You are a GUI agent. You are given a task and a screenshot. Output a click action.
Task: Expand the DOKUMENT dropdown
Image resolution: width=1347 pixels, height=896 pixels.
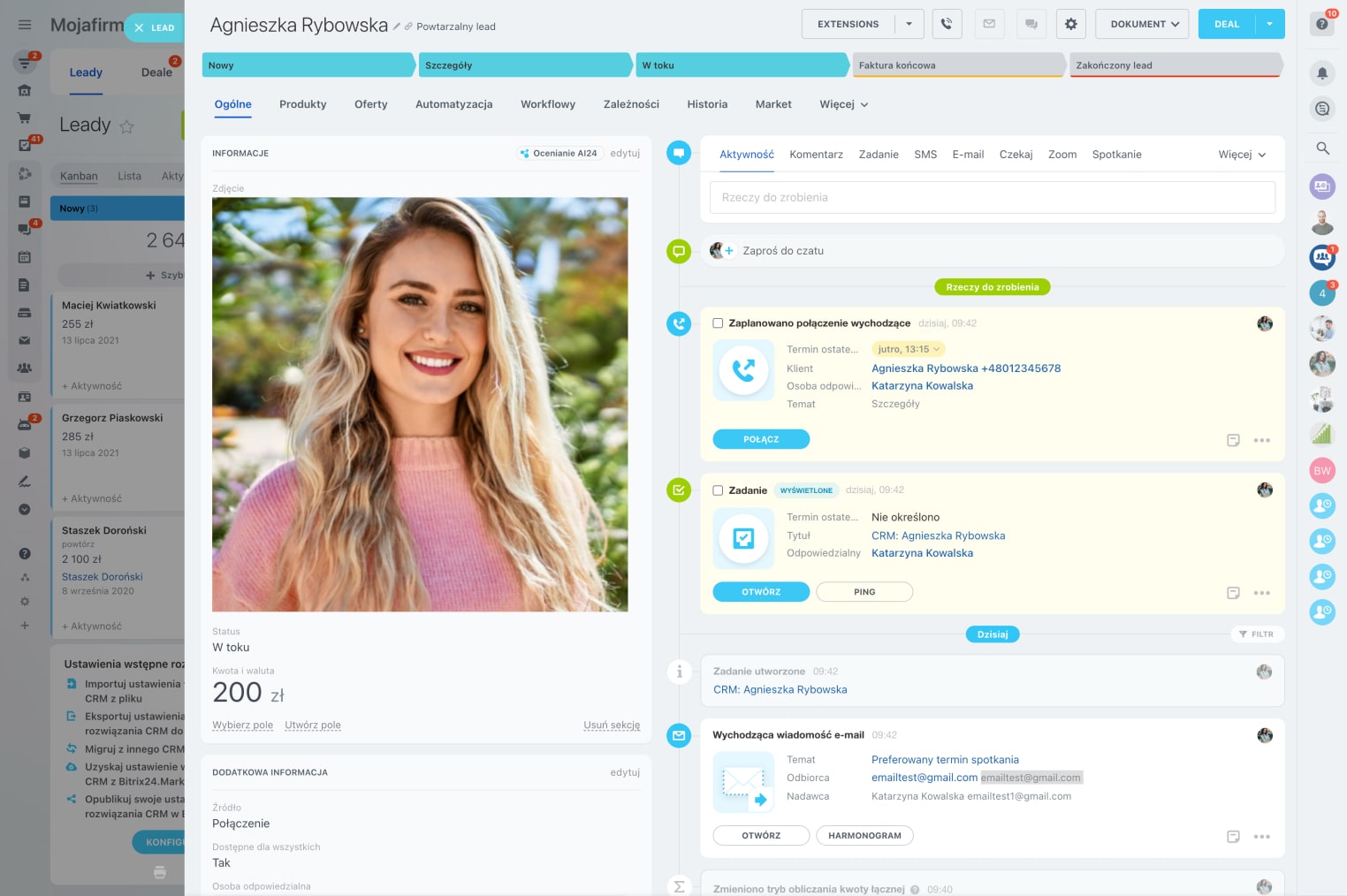click(1144, 24)
